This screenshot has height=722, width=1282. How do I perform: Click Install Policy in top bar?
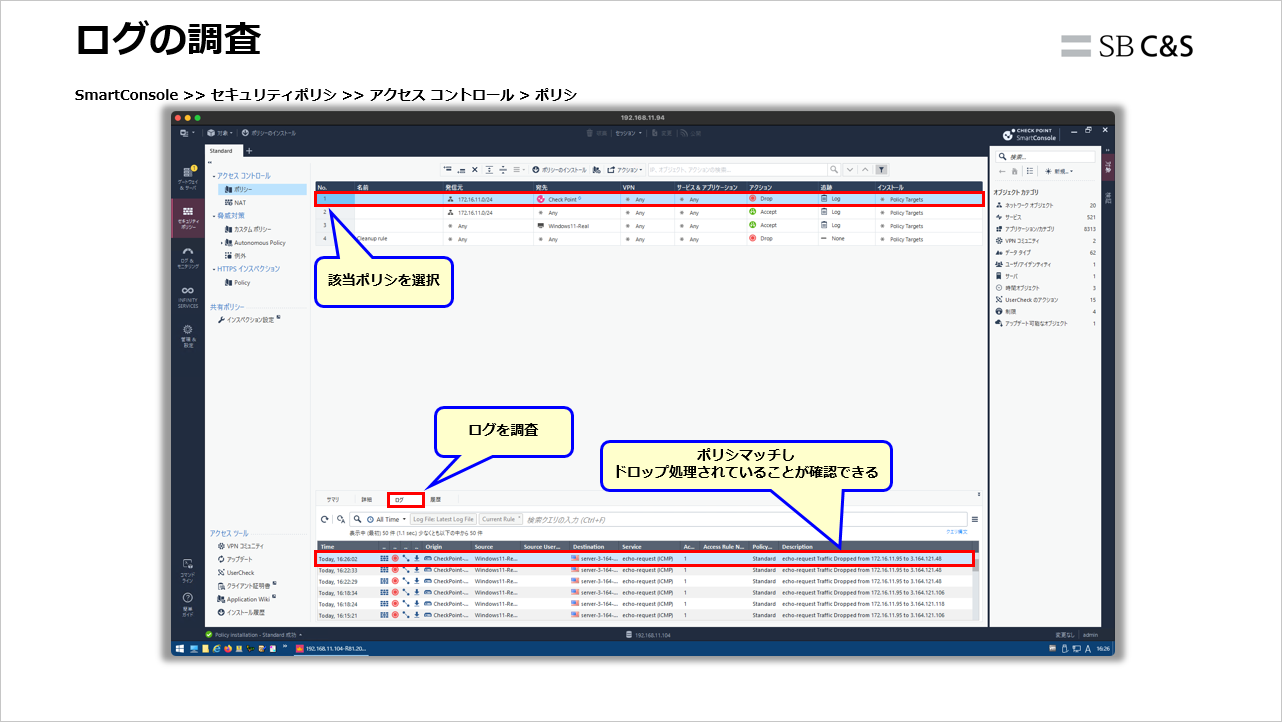pos(268,132)
